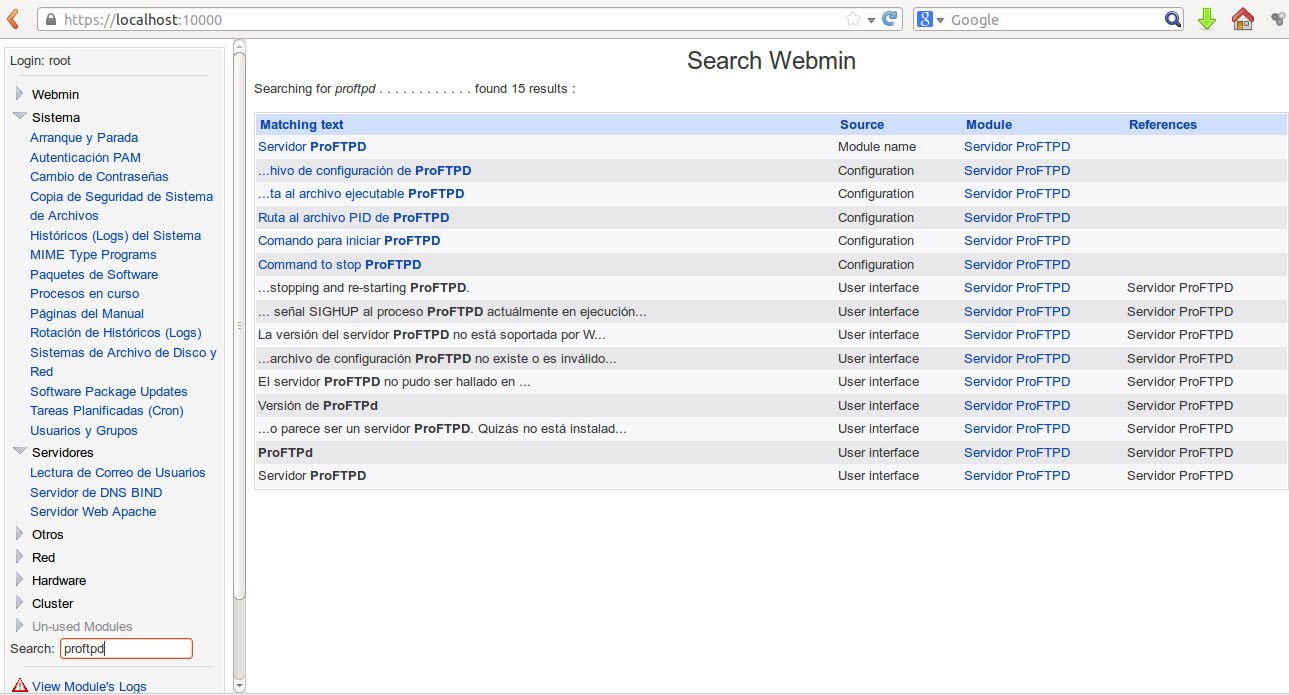Click the Webmin Search input field
Viewport: 1289px width, 695px height.
click(126, 649)
